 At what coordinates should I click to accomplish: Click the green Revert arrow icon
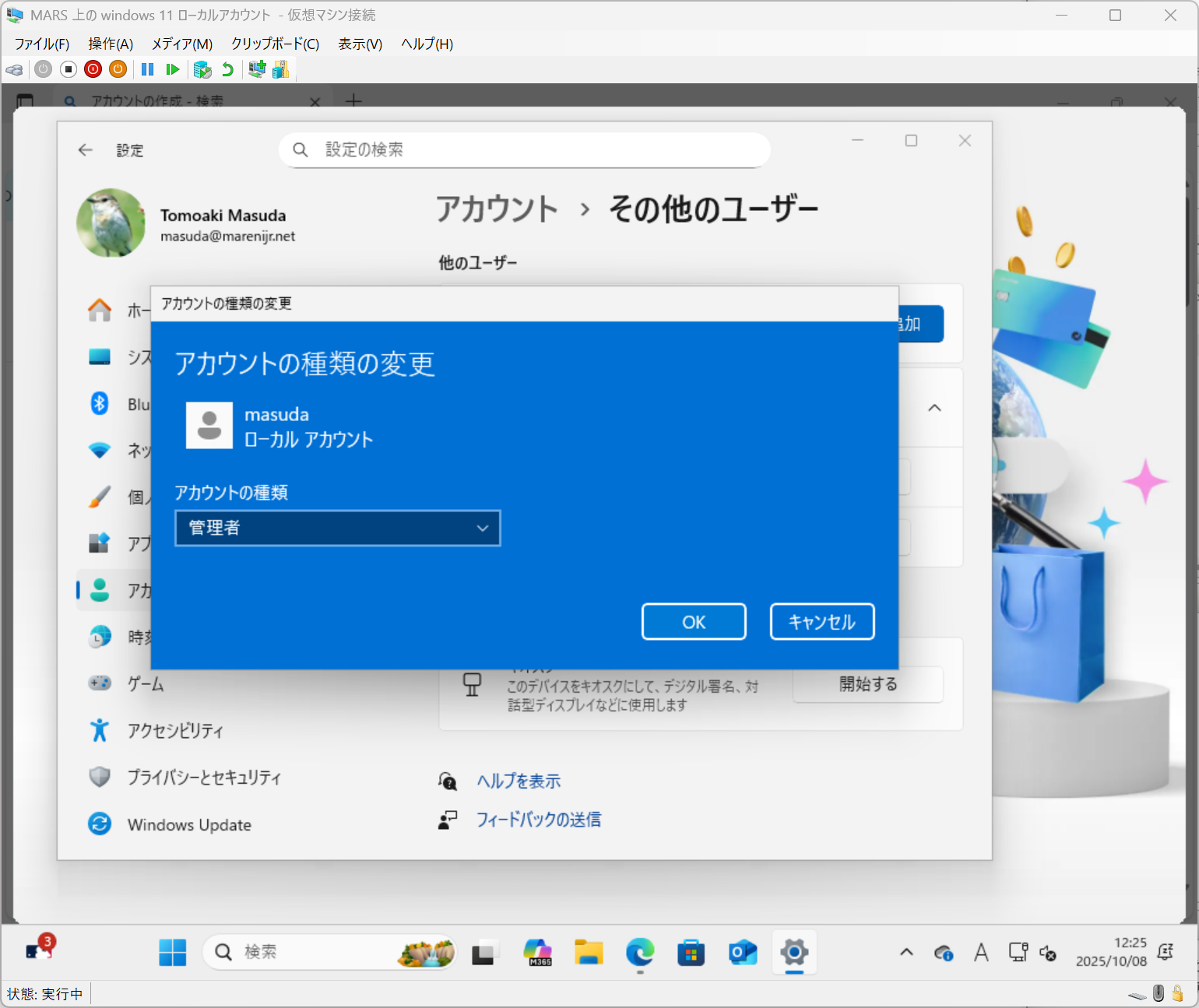click(227, 70)
